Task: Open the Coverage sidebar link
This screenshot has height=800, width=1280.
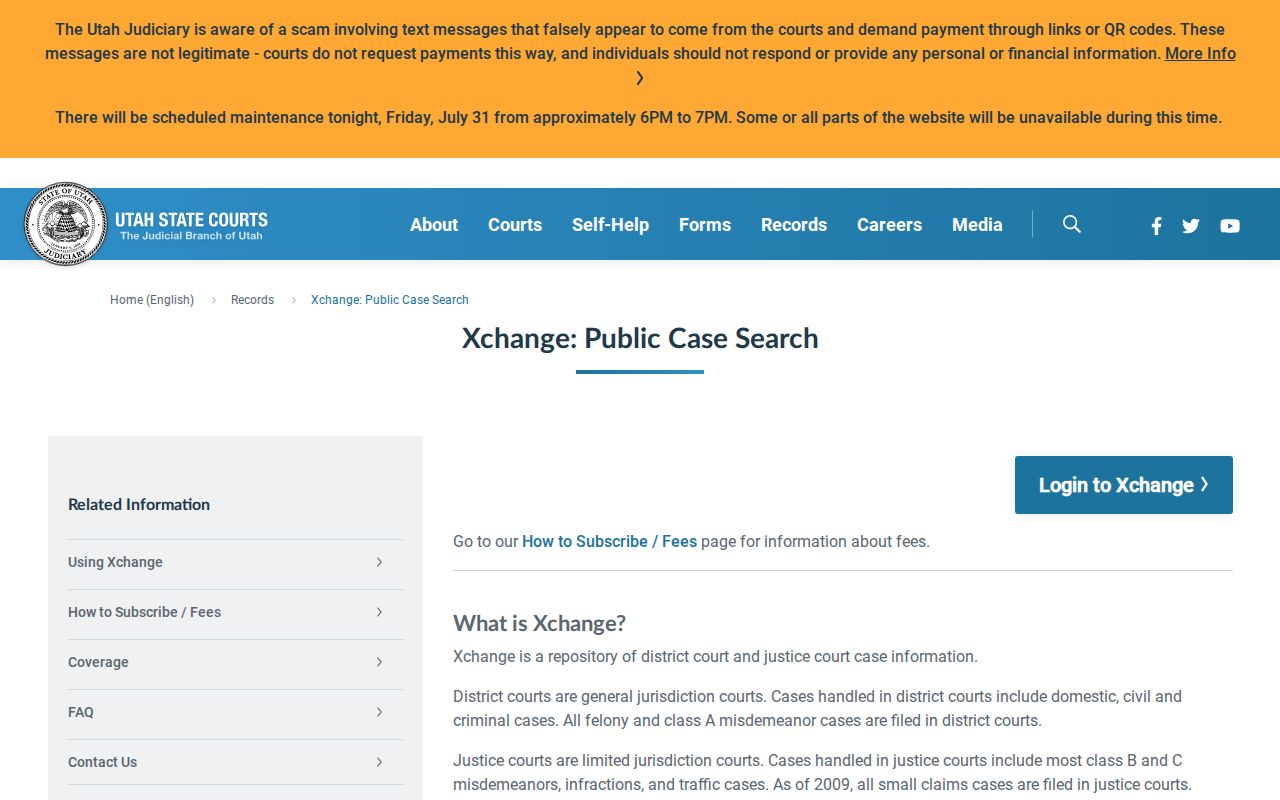Action: click(x=98, y=662)
